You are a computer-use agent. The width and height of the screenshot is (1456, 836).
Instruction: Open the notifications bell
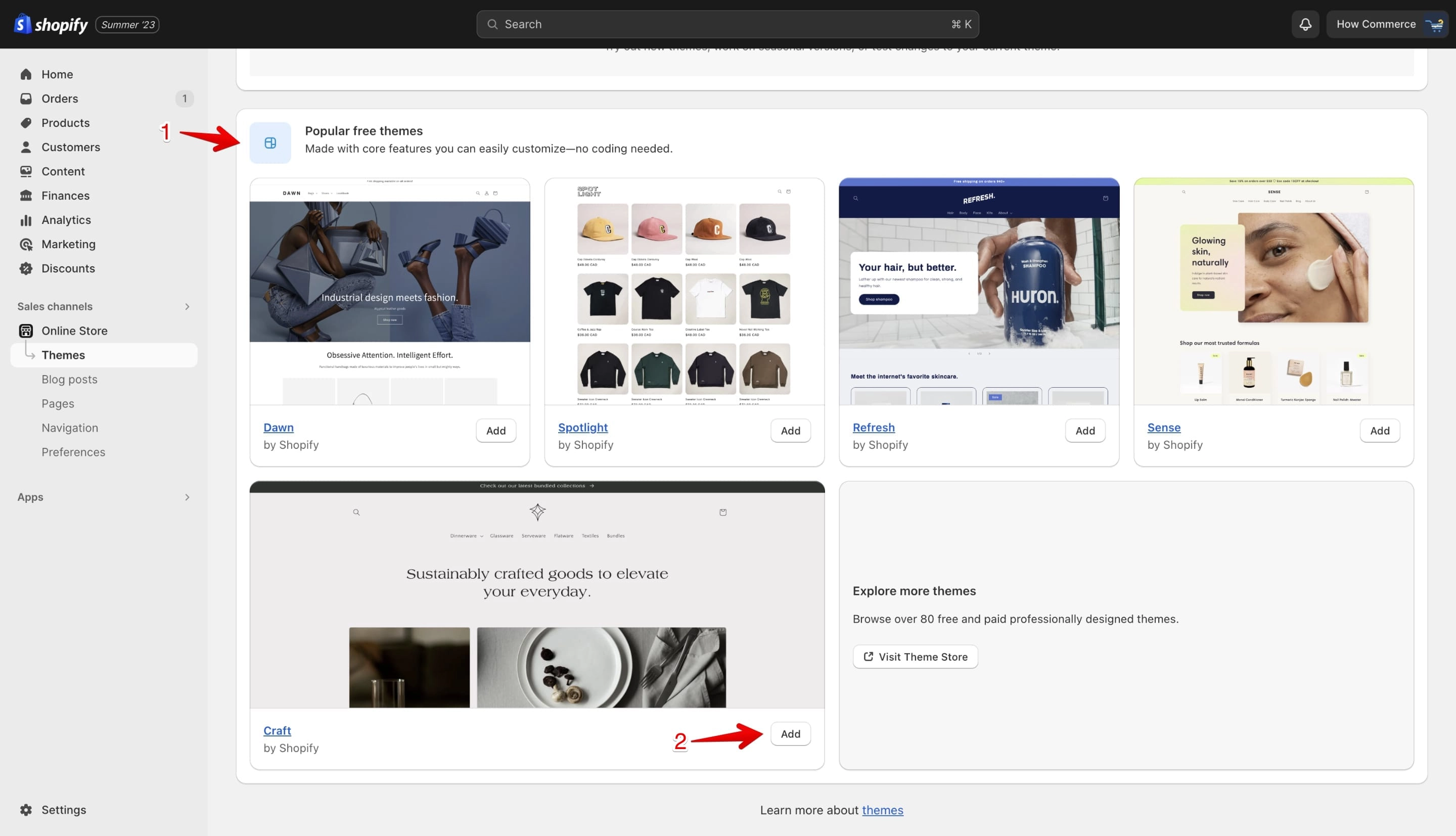(x=1305, y=24)
